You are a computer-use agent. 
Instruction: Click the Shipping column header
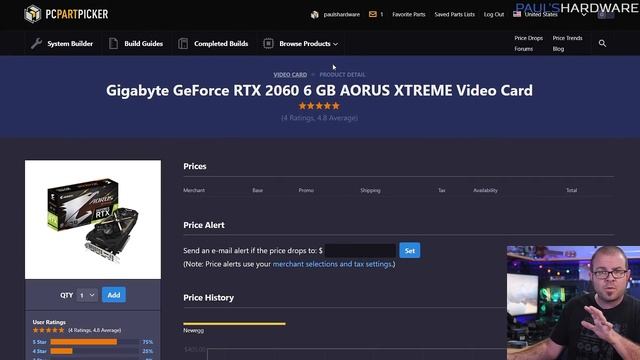[x=370, y=190]
